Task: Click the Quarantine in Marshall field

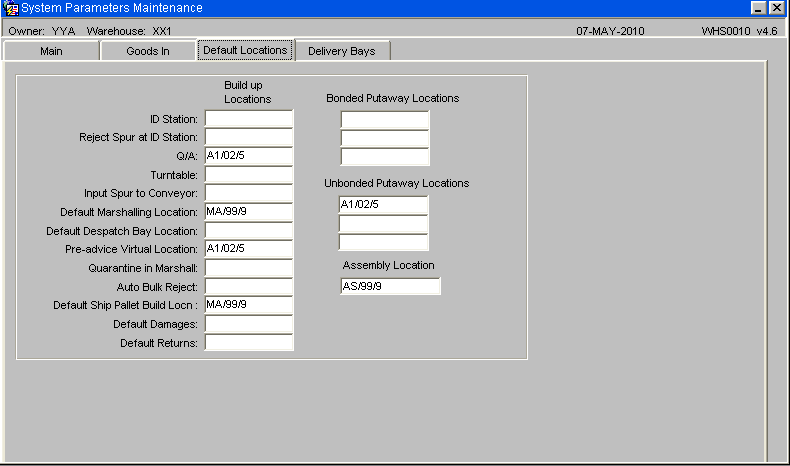Action: 249,268
